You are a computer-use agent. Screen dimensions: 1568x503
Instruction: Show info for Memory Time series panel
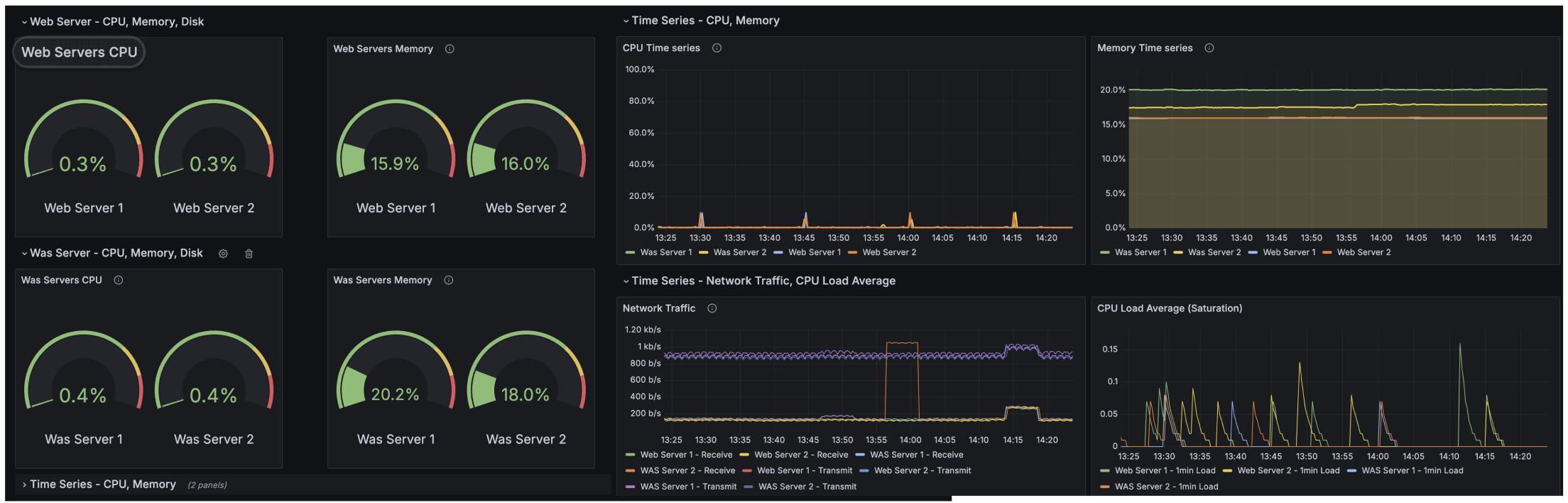tap(1209, 48)
